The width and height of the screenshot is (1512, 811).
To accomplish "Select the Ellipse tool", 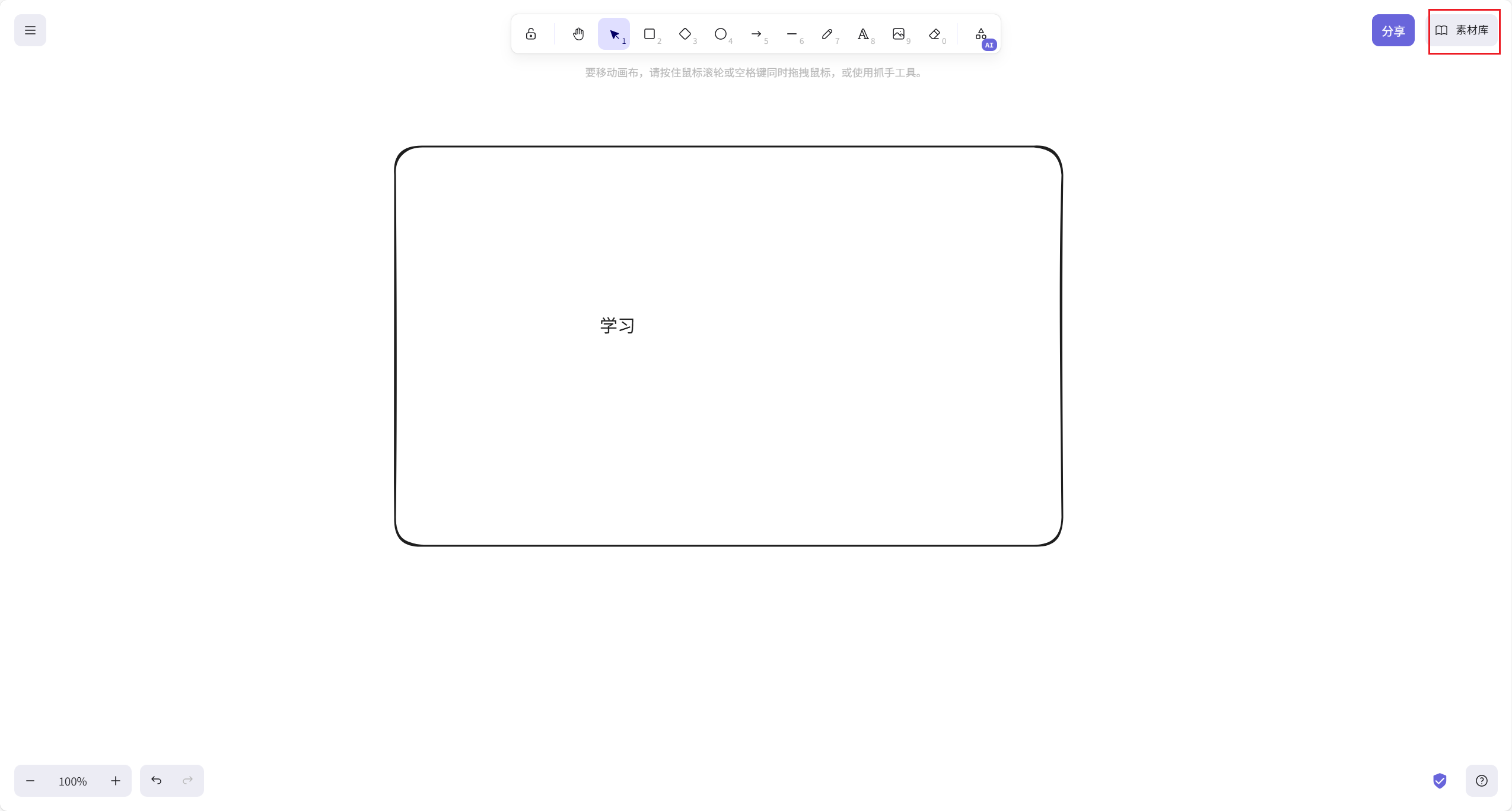I will [721, 34].
